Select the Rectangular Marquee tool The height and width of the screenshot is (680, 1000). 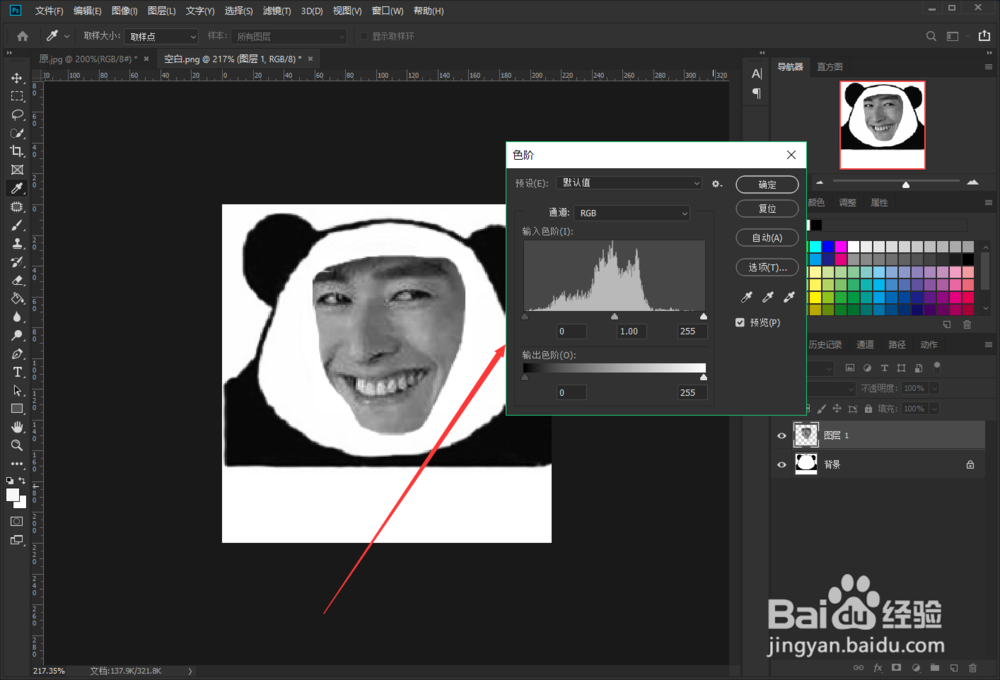coord(17,96)
